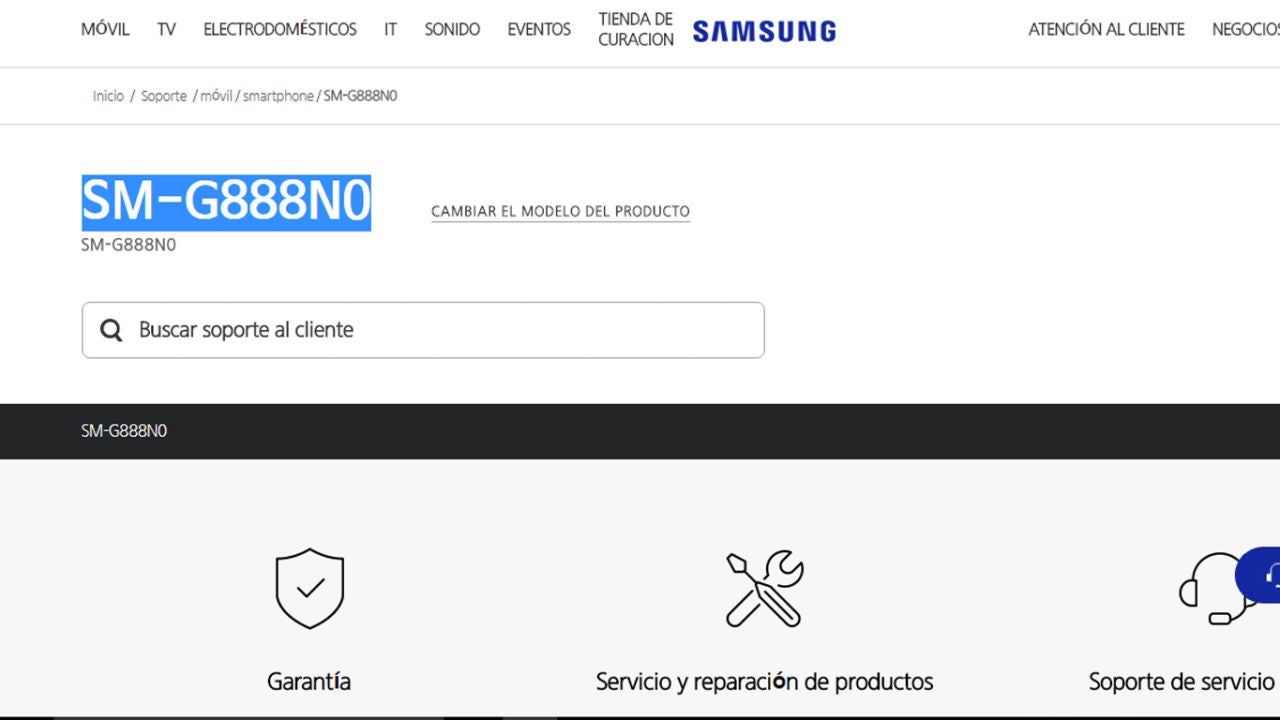Screen dimensions: 1280x720
Task: Open ELECTRODOMÉSTICOS navigation menu
Action: (280, 30)
